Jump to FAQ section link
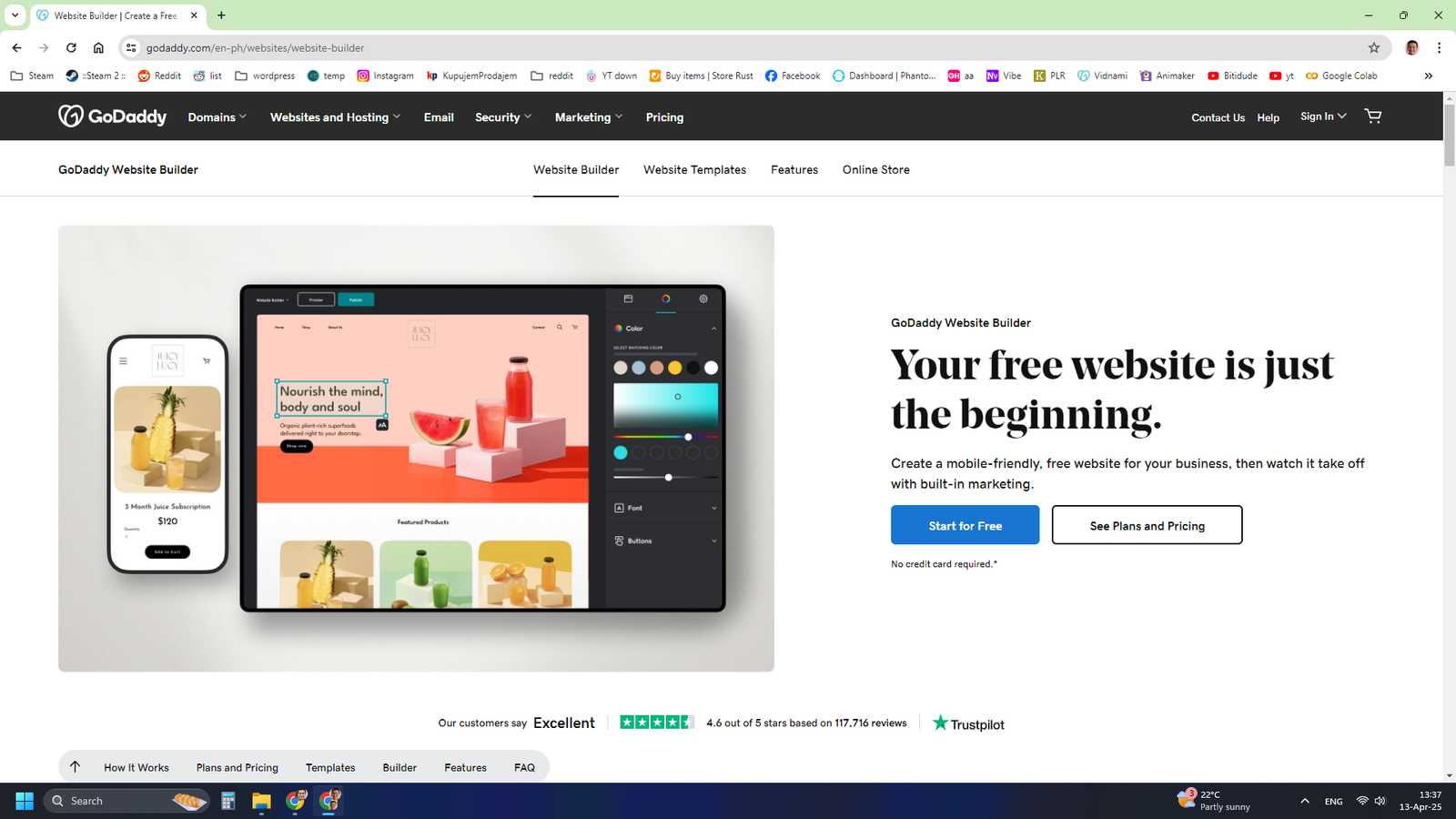This screenshot has width=1456, height=819. pos(524,767)
